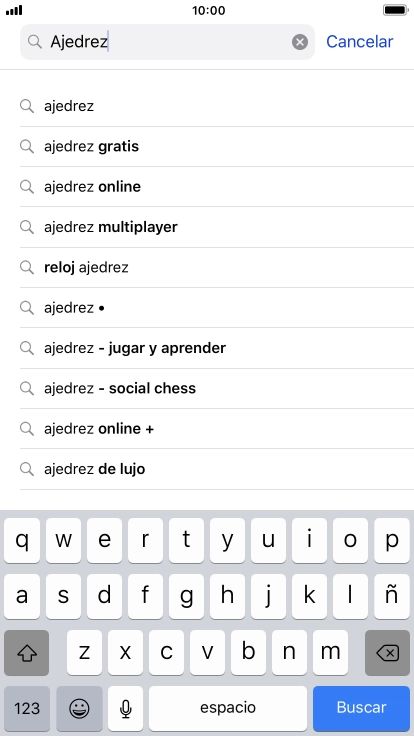
Task: Tap the magnifier icon beside 'ajedrez gratis'
Action: 27,146
